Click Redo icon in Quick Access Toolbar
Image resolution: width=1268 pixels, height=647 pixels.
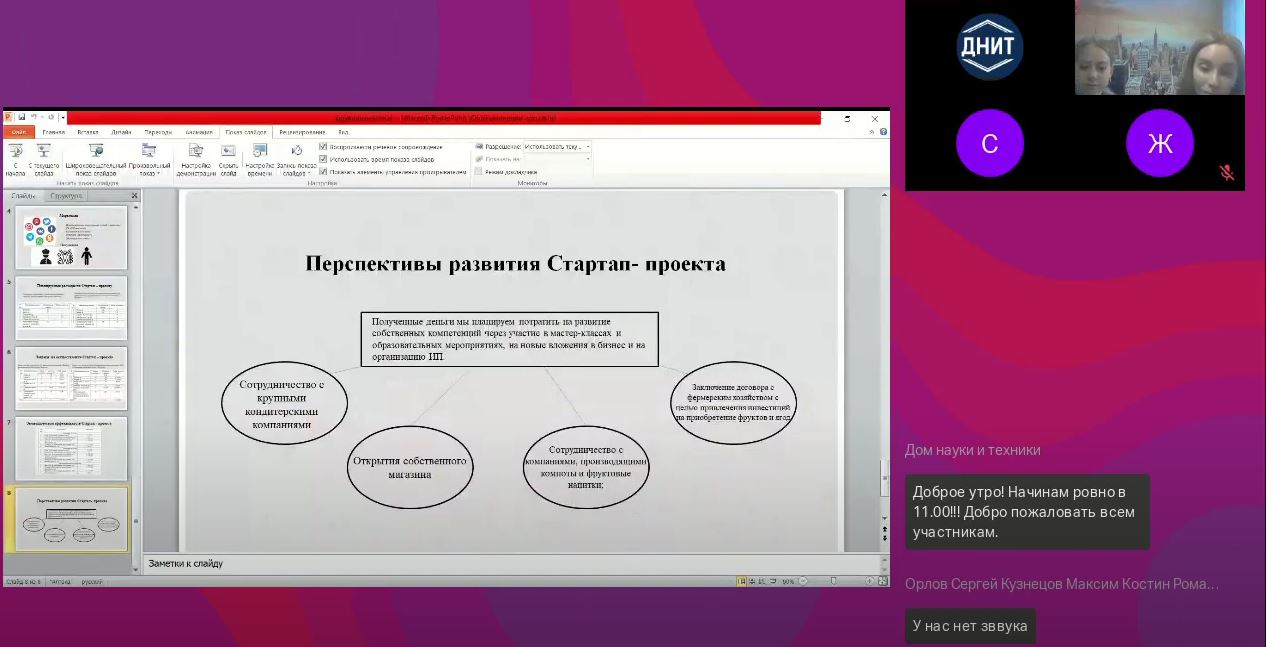pos(51,117)
